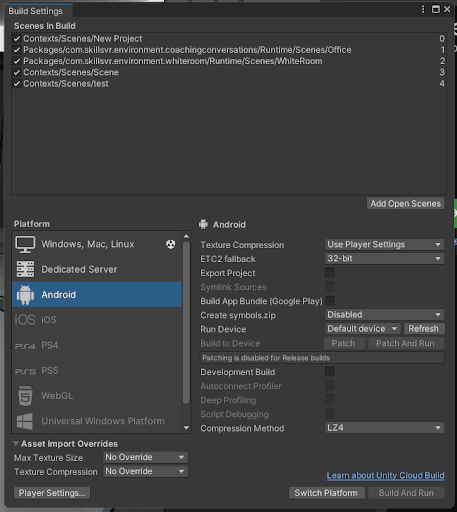The image size is (457, 512).
Task: Click the PS4 logo icon
Action: (25, 346)
